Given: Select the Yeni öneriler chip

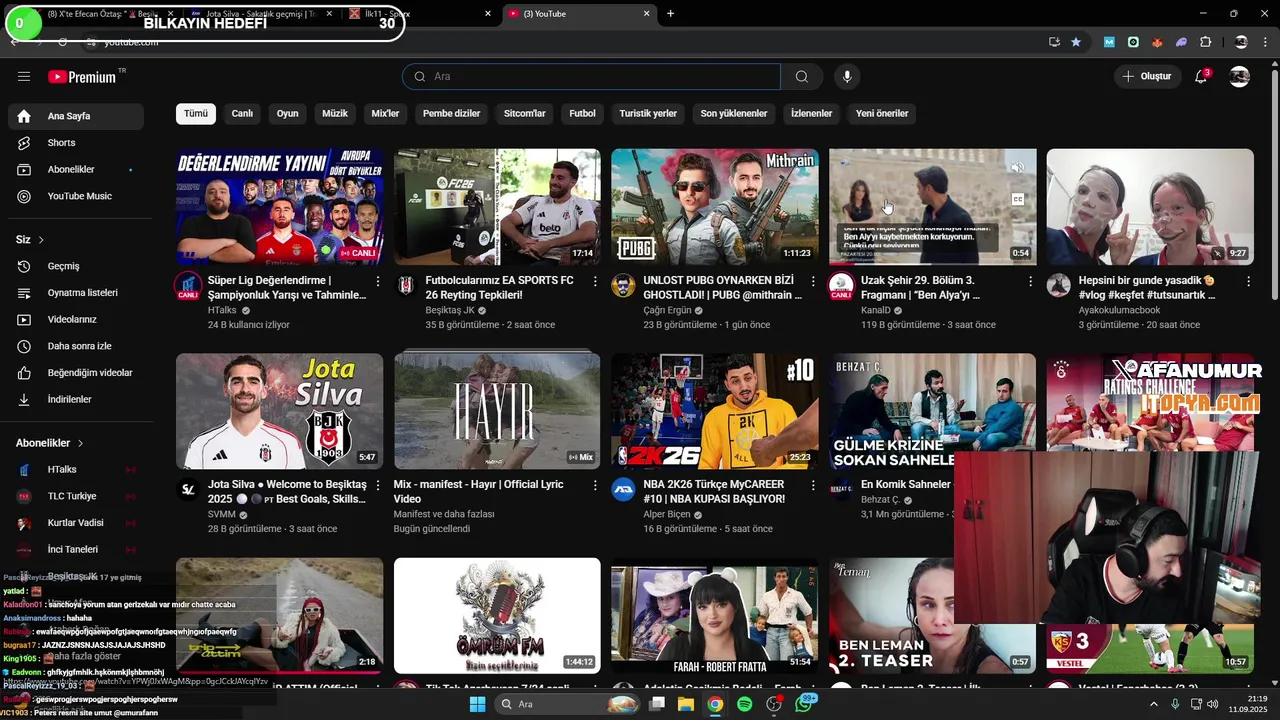Looking at the screenshot, I should click(882, 113).
